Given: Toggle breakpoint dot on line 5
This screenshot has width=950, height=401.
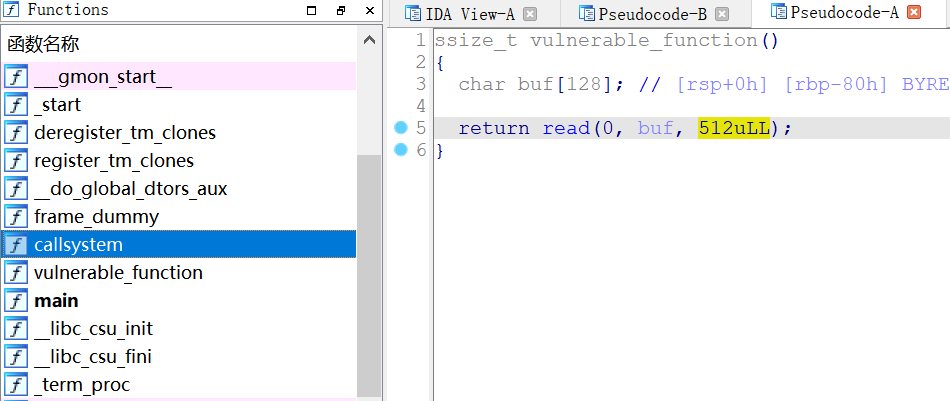Looking at the screenshot, I should tap(402, 128).
